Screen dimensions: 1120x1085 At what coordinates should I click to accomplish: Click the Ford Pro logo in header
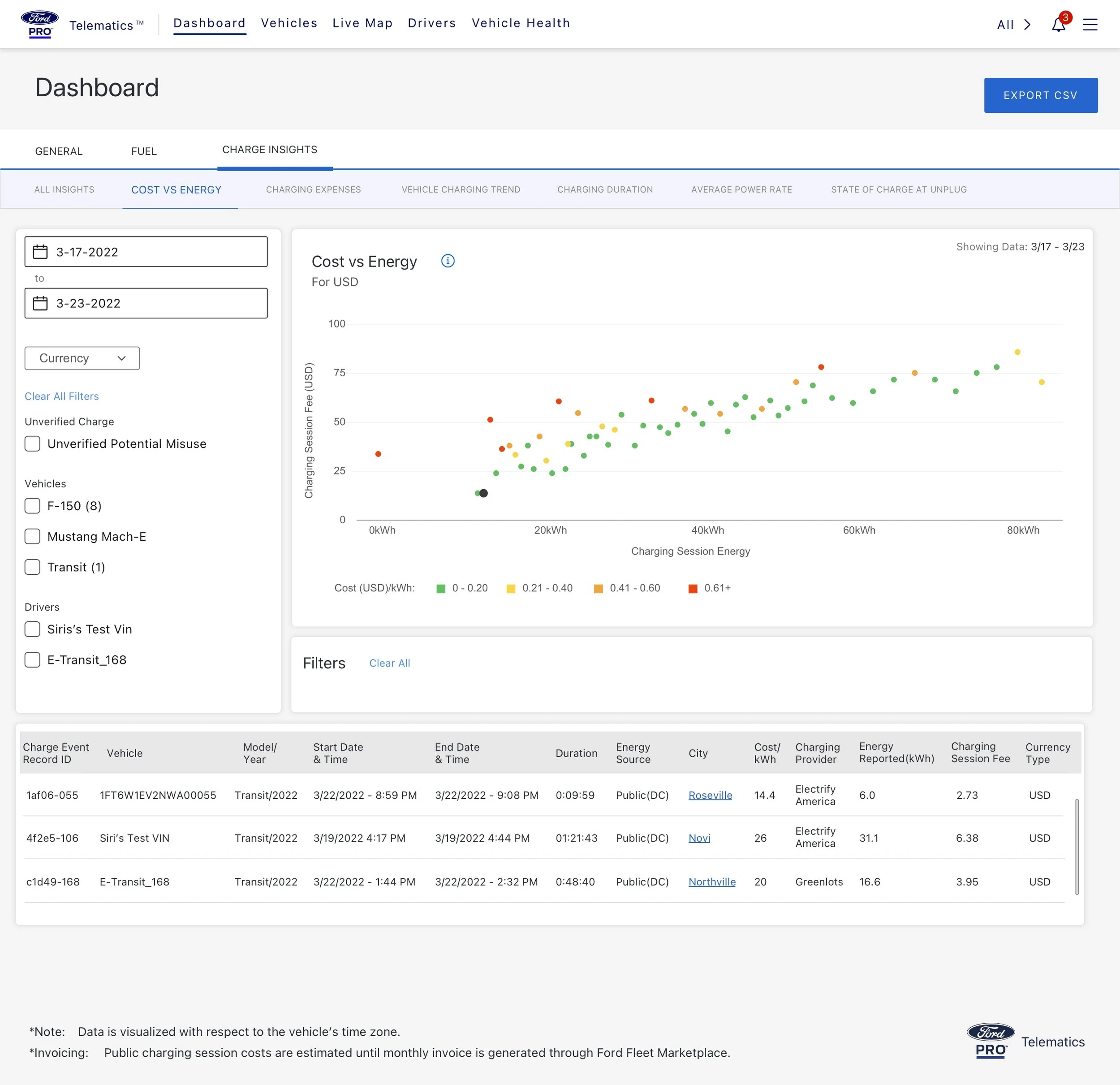click(39, 24)
